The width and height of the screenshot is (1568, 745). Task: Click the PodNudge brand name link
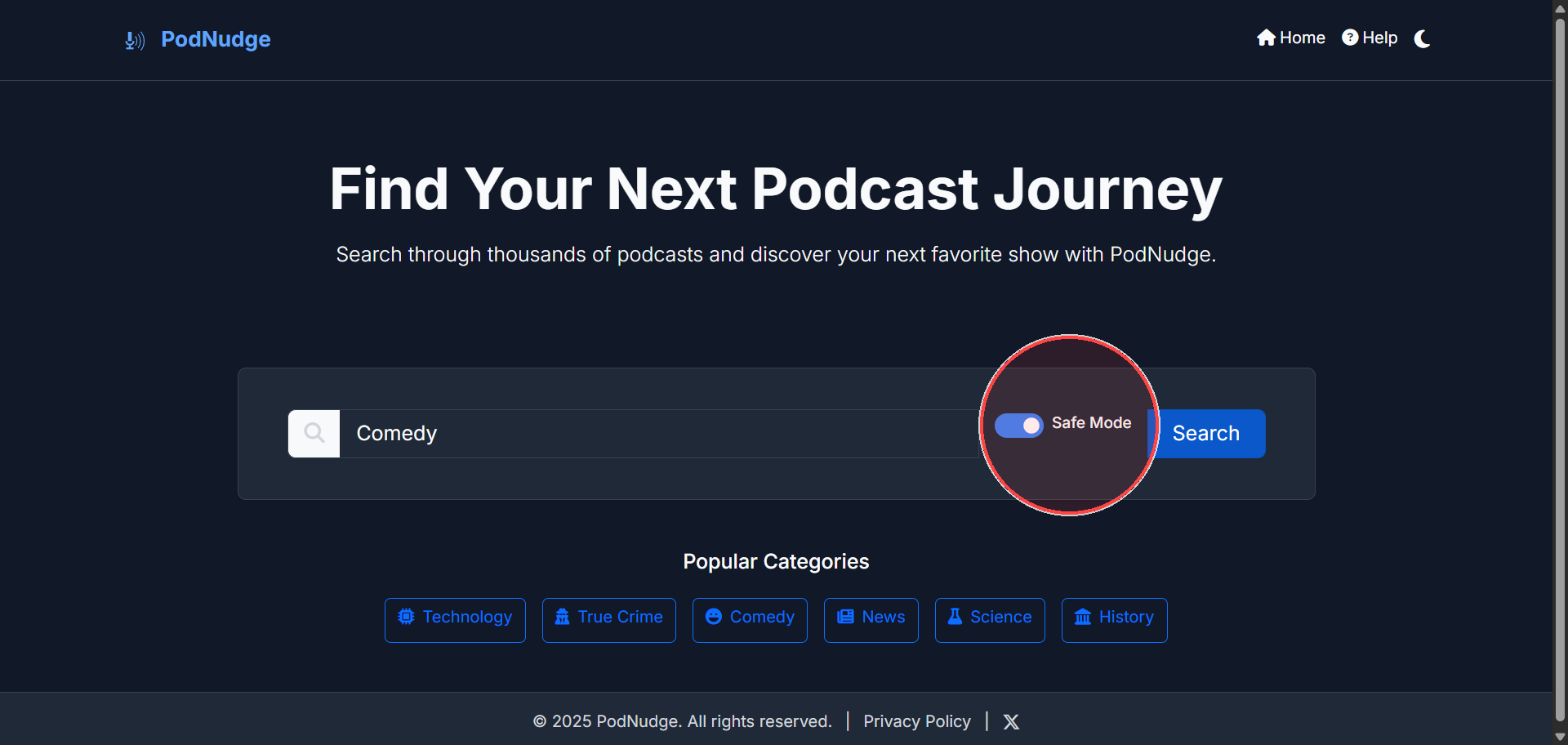click(x=216, y=39)
